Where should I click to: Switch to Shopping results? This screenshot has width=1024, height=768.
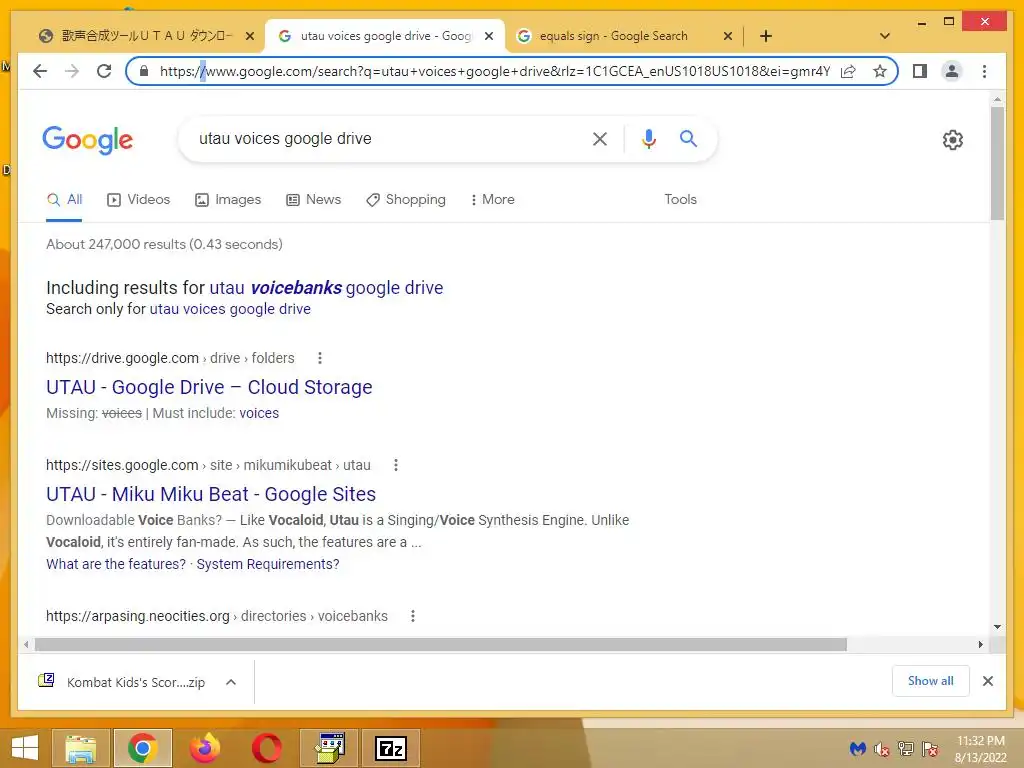(406, 199)
